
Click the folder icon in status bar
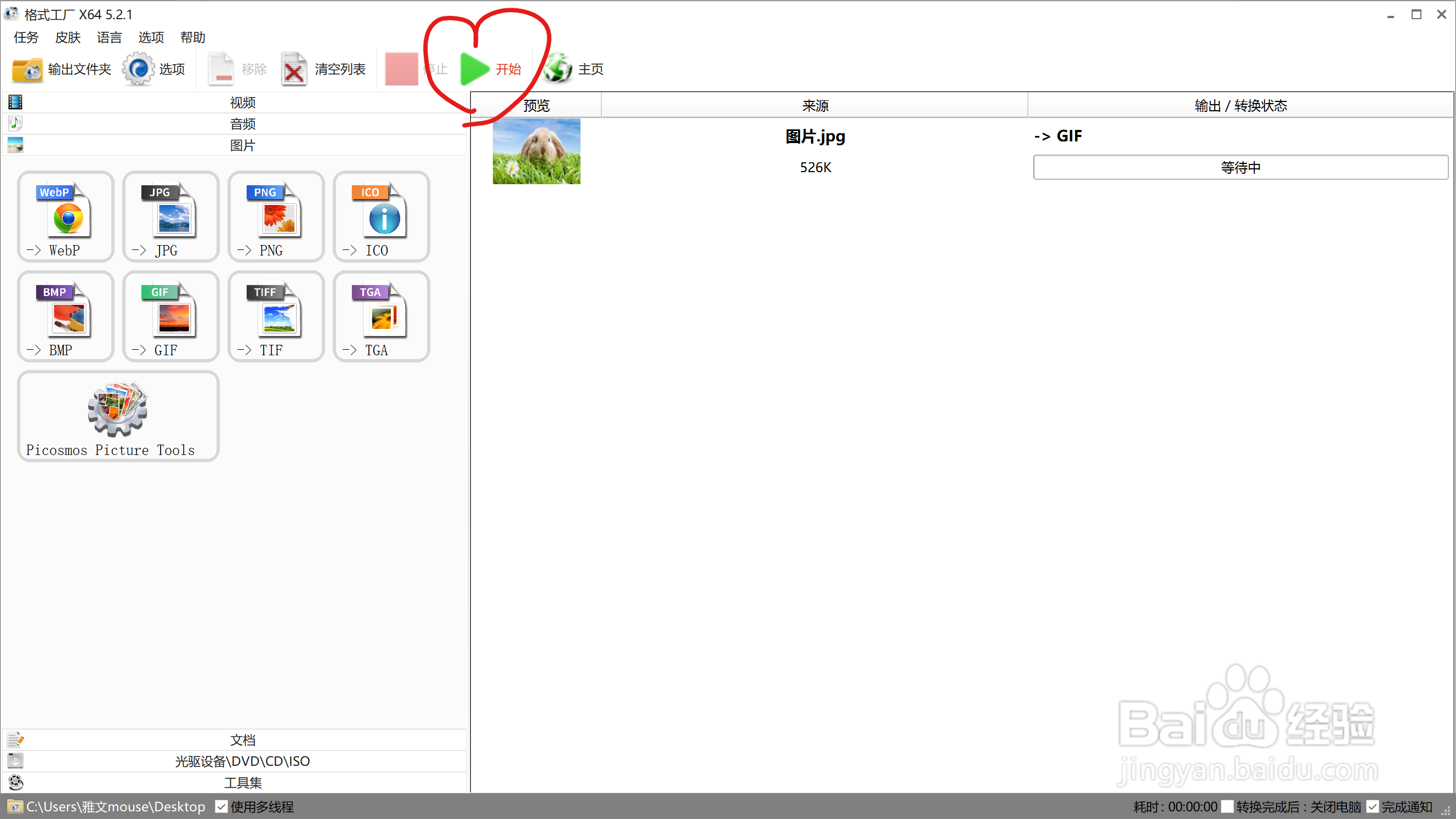pyautogui.click(x=15, y=806)
